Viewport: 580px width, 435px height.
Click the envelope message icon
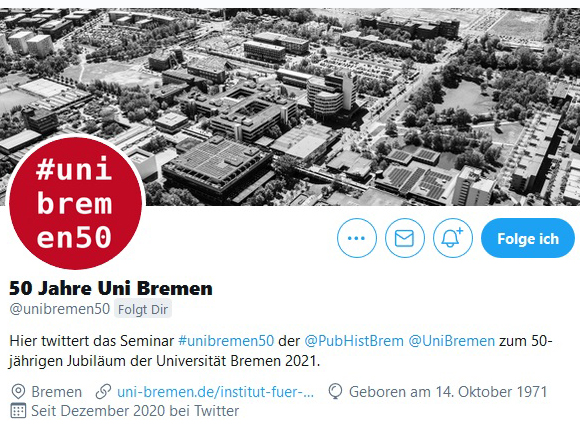405,238
